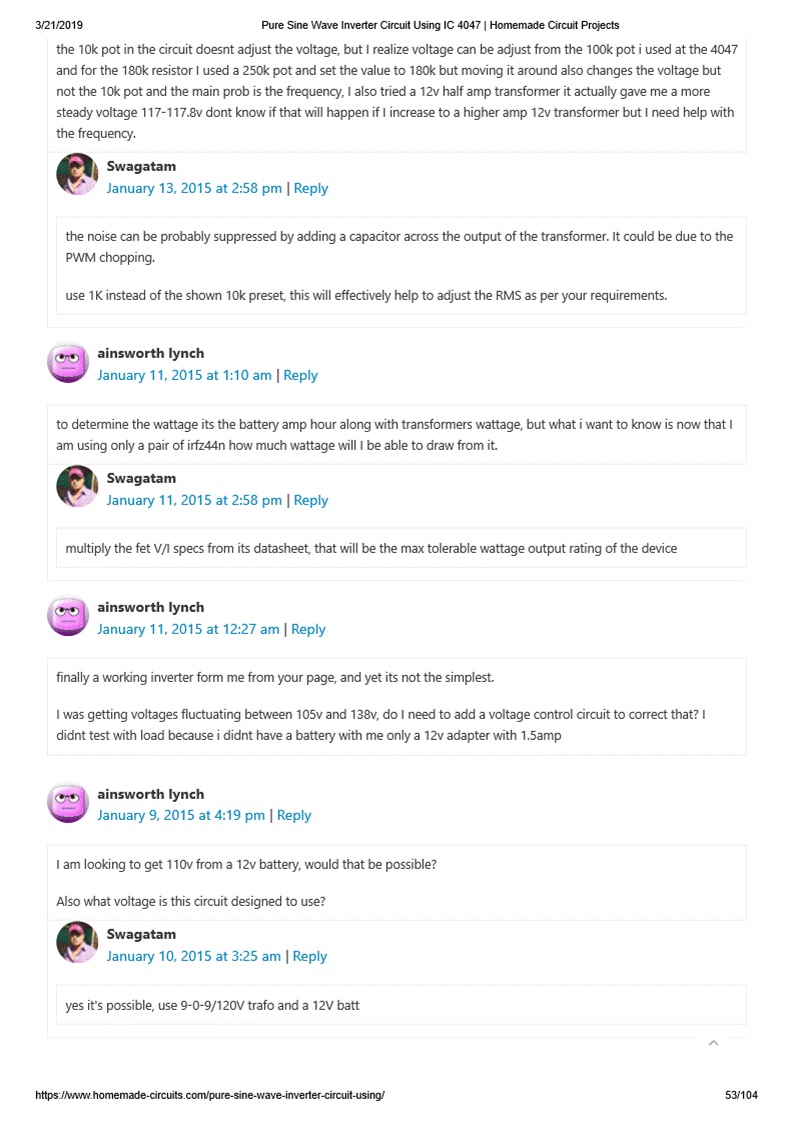This screenshot has width=793, height=1122.
Task: Open the January 11, 2015 at 1:10 am permalink
Action: click(184, 375)
